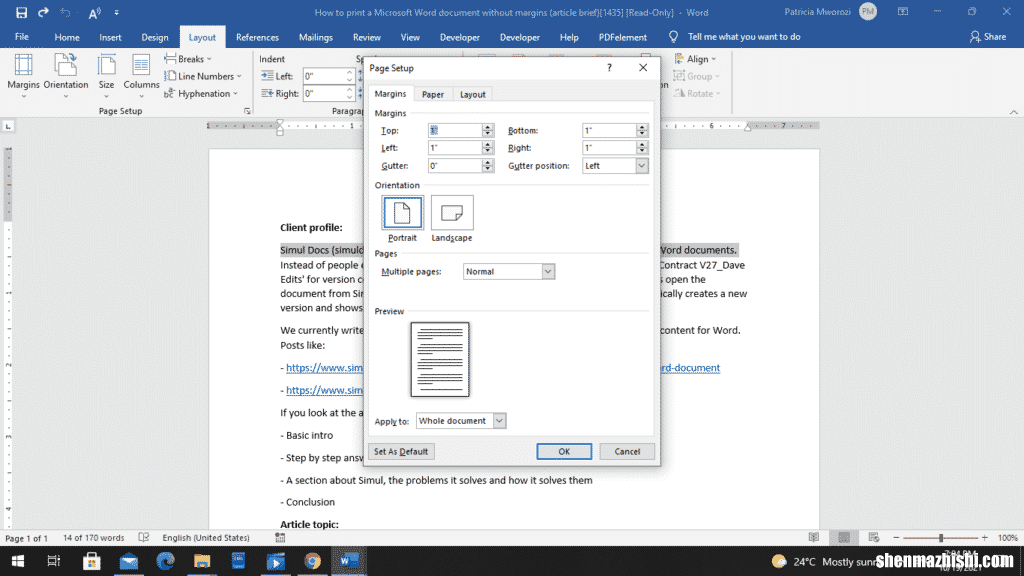The height and width of the screenshot is (576, 1024).
Task: Click the Top margin input field
Action: point(455,131)
